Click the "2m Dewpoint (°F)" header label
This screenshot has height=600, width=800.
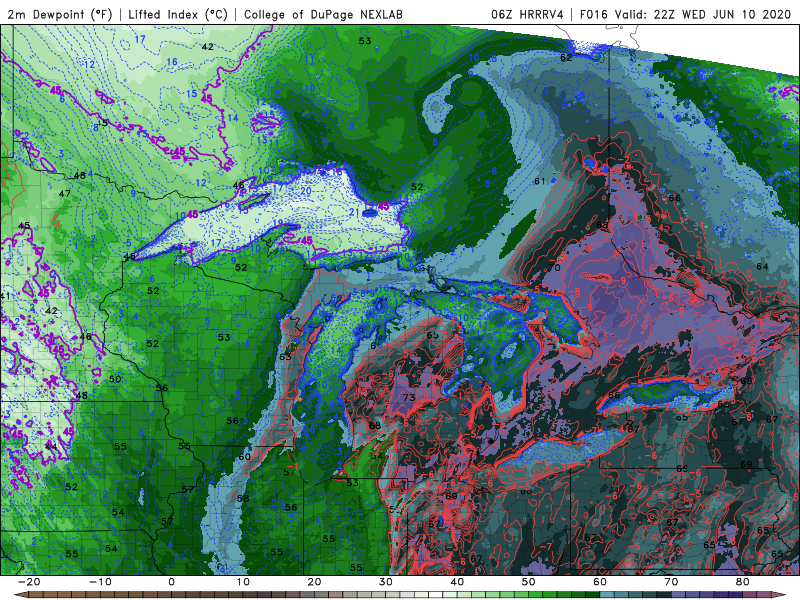pyautogui.click(x=60, y=14)
